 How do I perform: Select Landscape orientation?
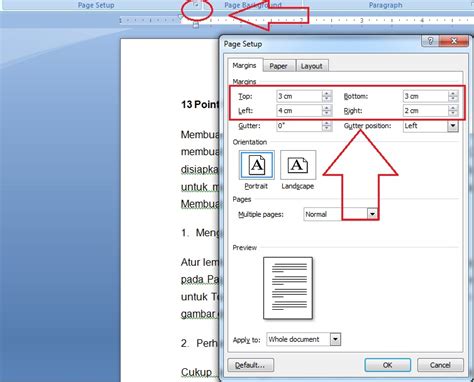[x=298, y=165]
